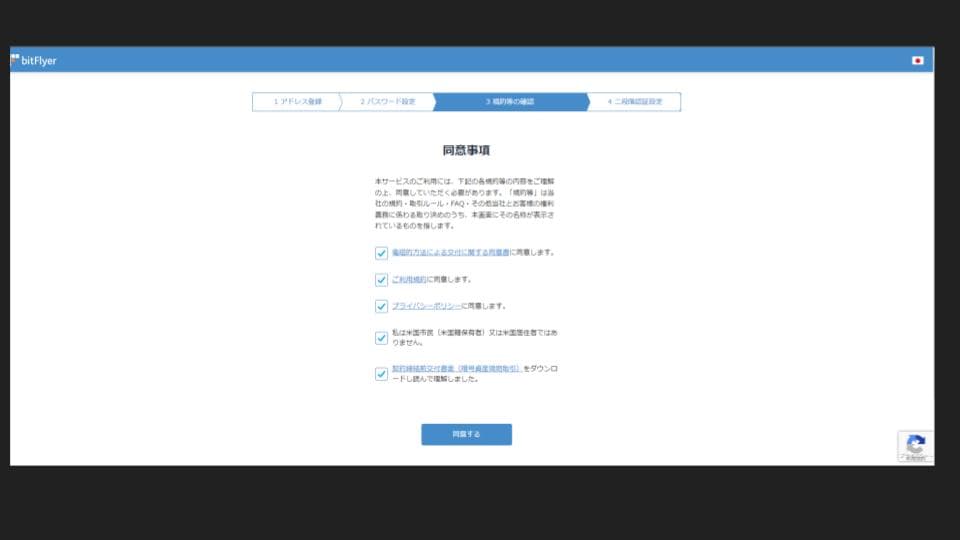Go to step 1 アドレス登録
960x540 pixels.
click(x=297, y=102)
